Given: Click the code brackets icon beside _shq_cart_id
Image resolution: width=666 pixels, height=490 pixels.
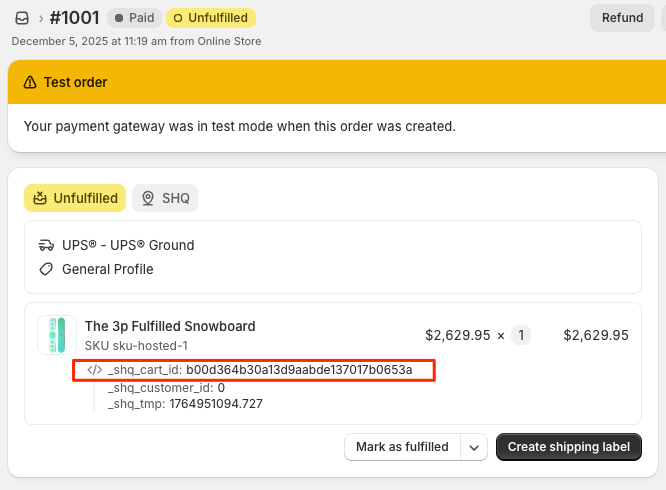Looking at the screenshot, I should (95, 370).
